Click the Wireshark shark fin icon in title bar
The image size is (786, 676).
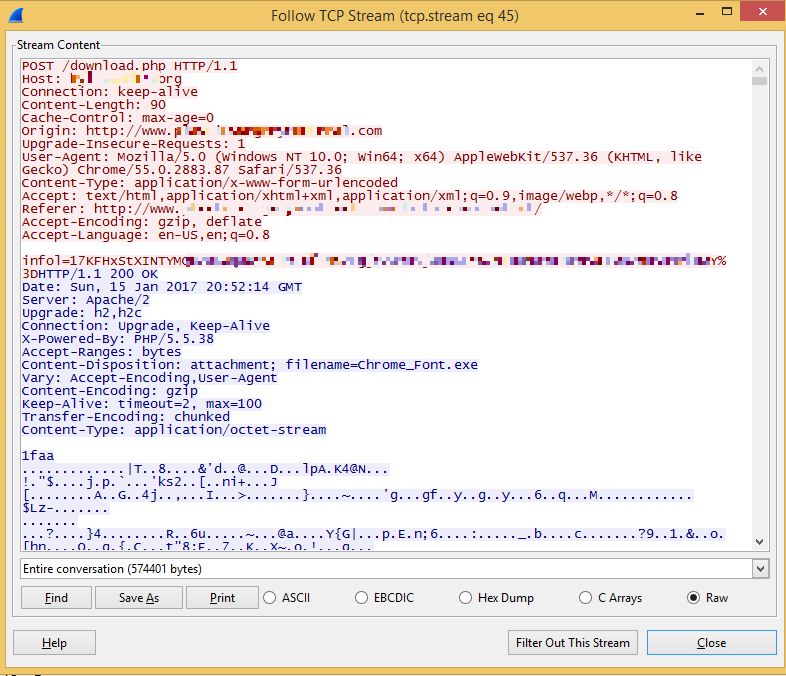[16, 15]
